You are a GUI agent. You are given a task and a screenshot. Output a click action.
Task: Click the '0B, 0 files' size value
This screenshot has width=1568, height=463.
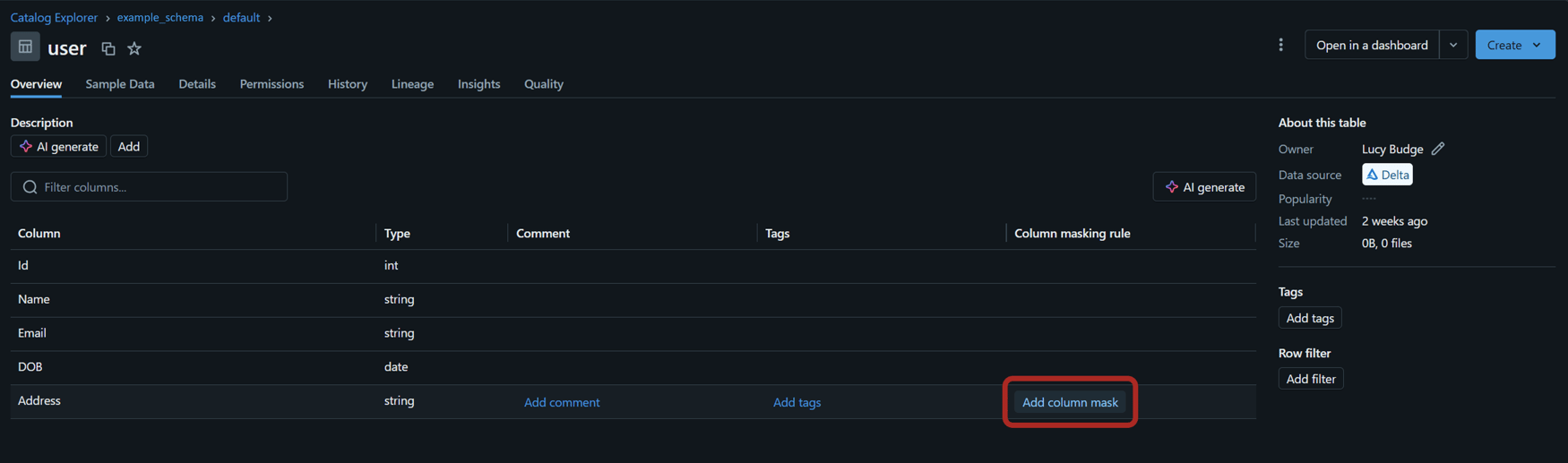[1387, 243]
